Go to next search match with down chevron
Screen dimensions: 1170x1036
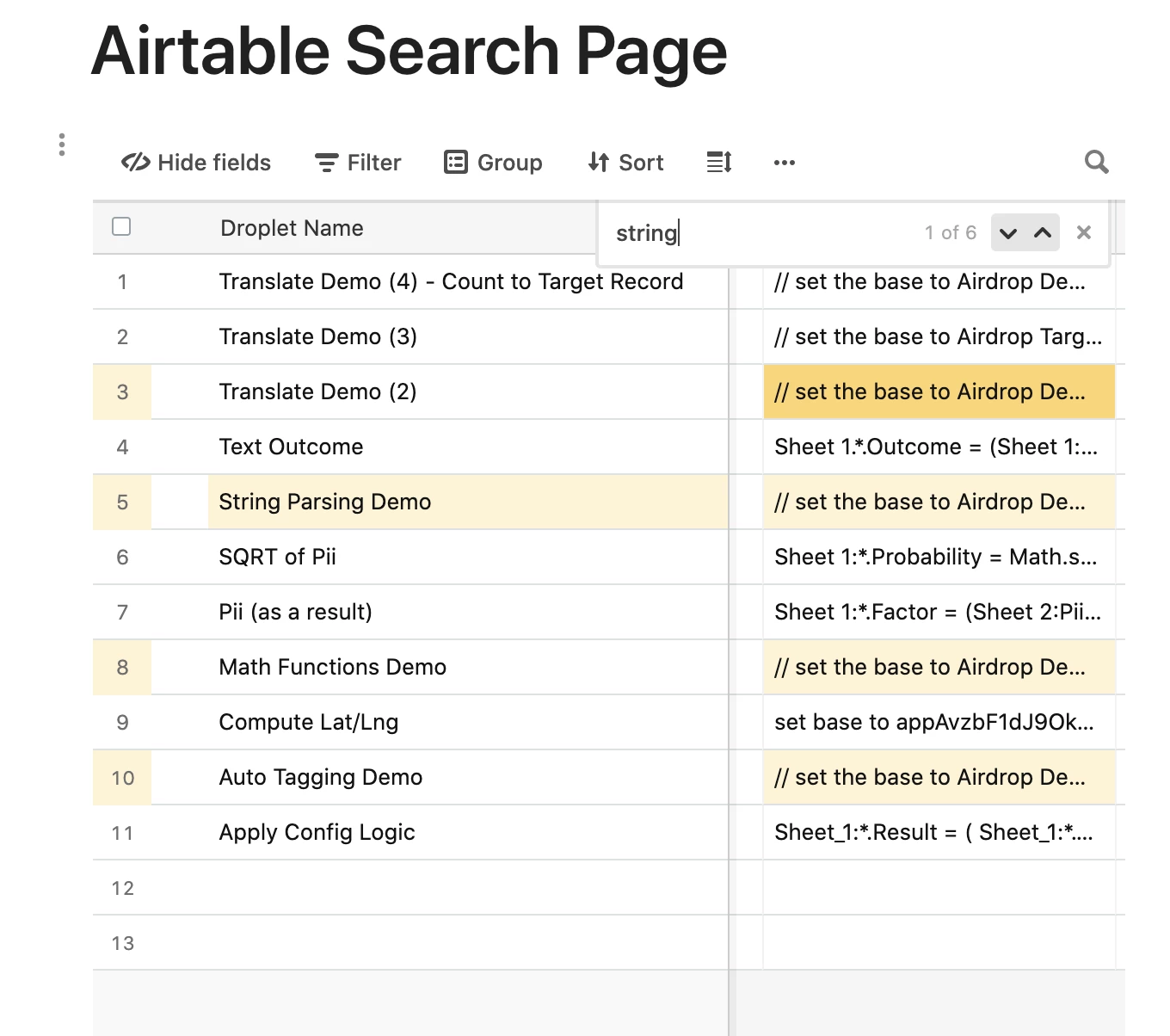click(1008, 233)
